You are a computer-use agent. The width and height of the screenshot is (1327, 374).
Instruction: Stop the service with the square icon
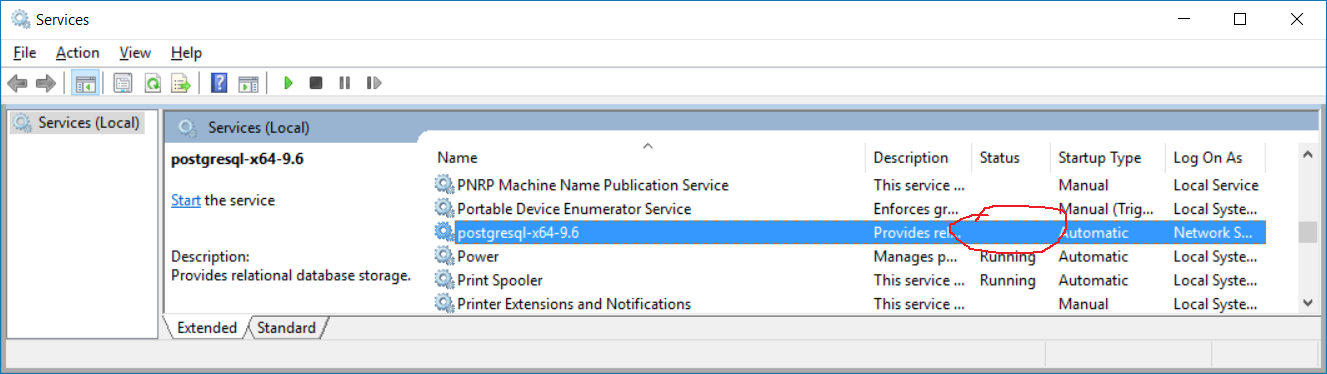pyautogui.click(x=316, y=83)
